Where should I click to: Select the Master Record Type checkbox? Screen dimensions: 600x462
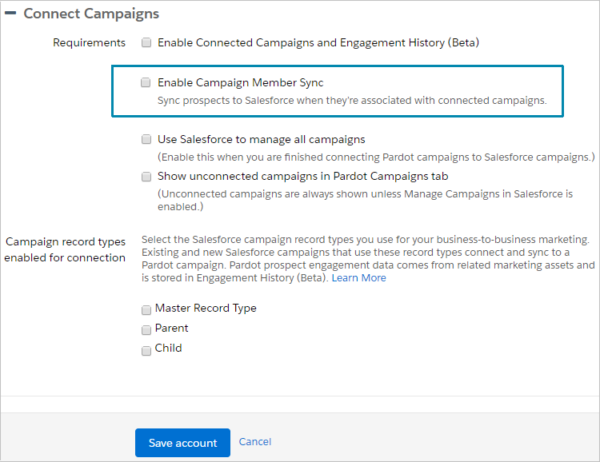146,310
